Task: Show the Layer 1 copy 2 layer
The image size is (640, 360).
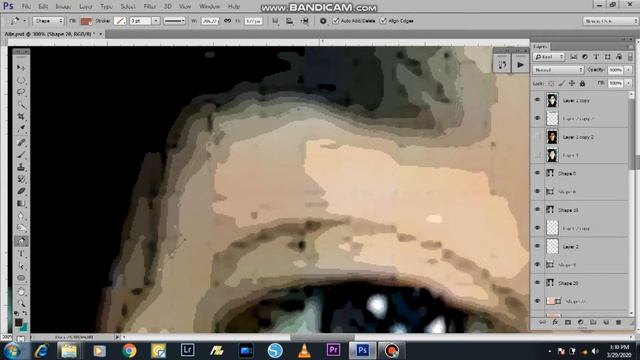Action: [x=537, y=137]
